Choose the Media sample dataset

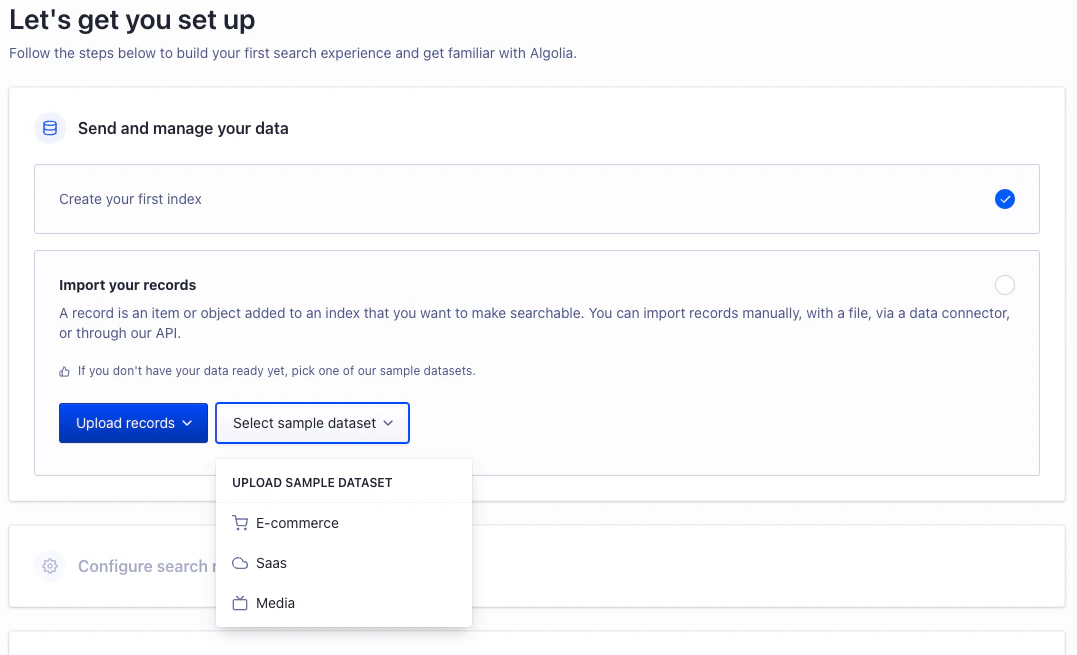[x=344, y=604]
